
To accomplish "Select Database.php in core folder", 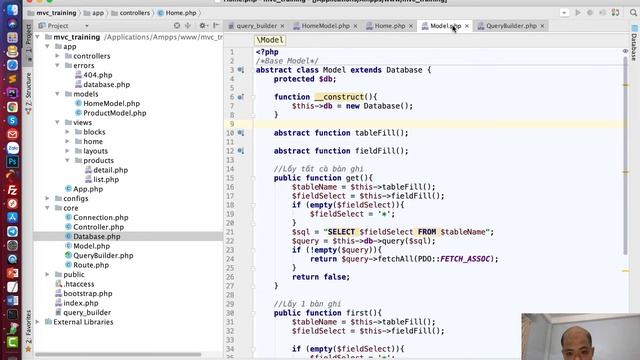I will [x=97, y=236].
